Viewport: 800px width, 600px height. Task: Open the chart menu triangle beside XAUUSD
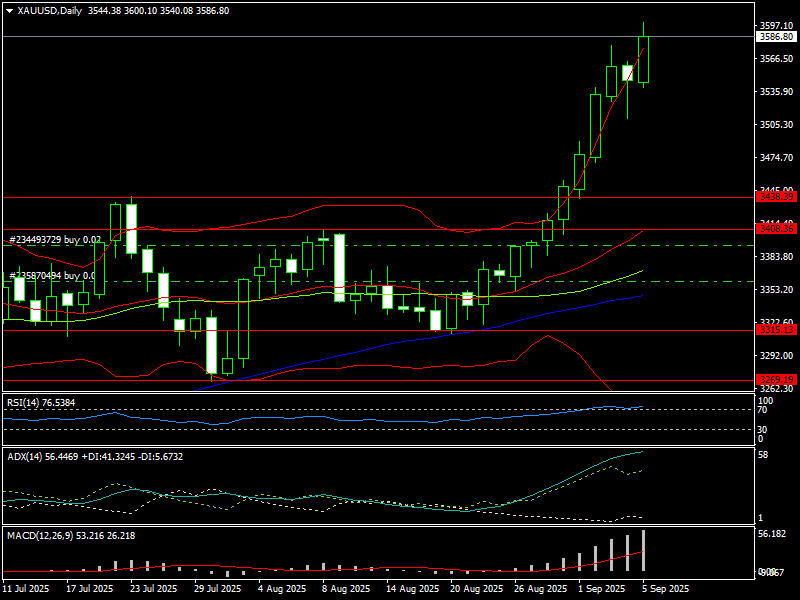(9, 11)
